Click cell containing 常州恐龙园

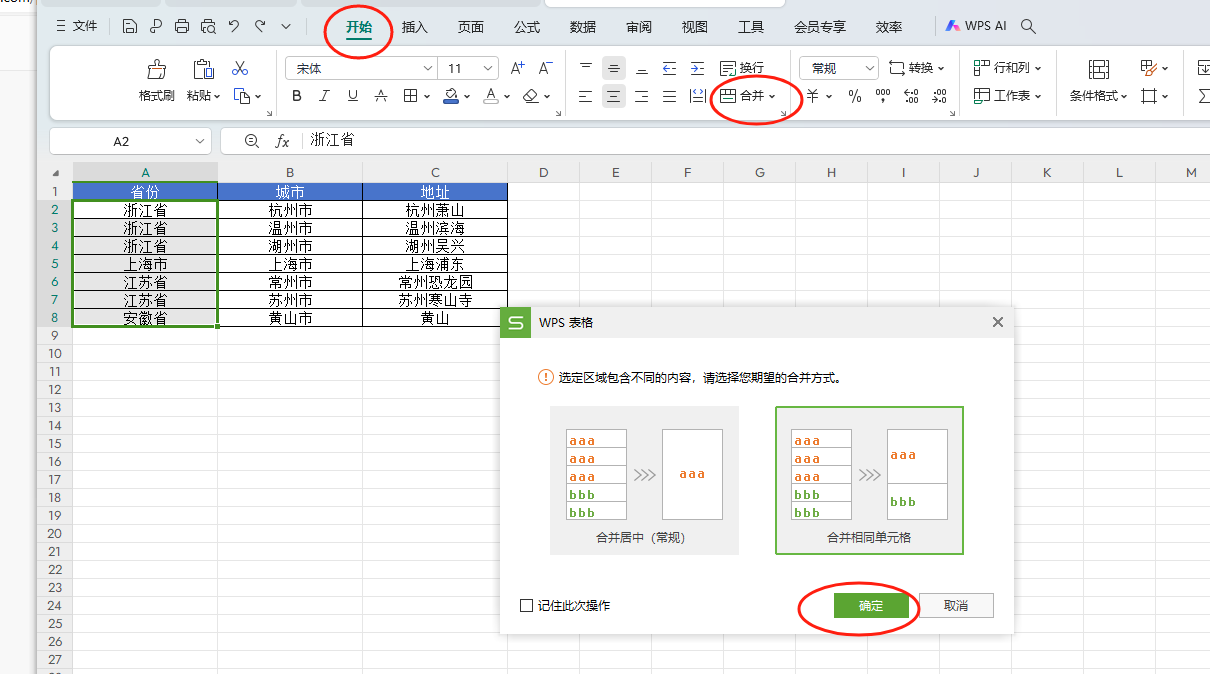coord(435,282)
